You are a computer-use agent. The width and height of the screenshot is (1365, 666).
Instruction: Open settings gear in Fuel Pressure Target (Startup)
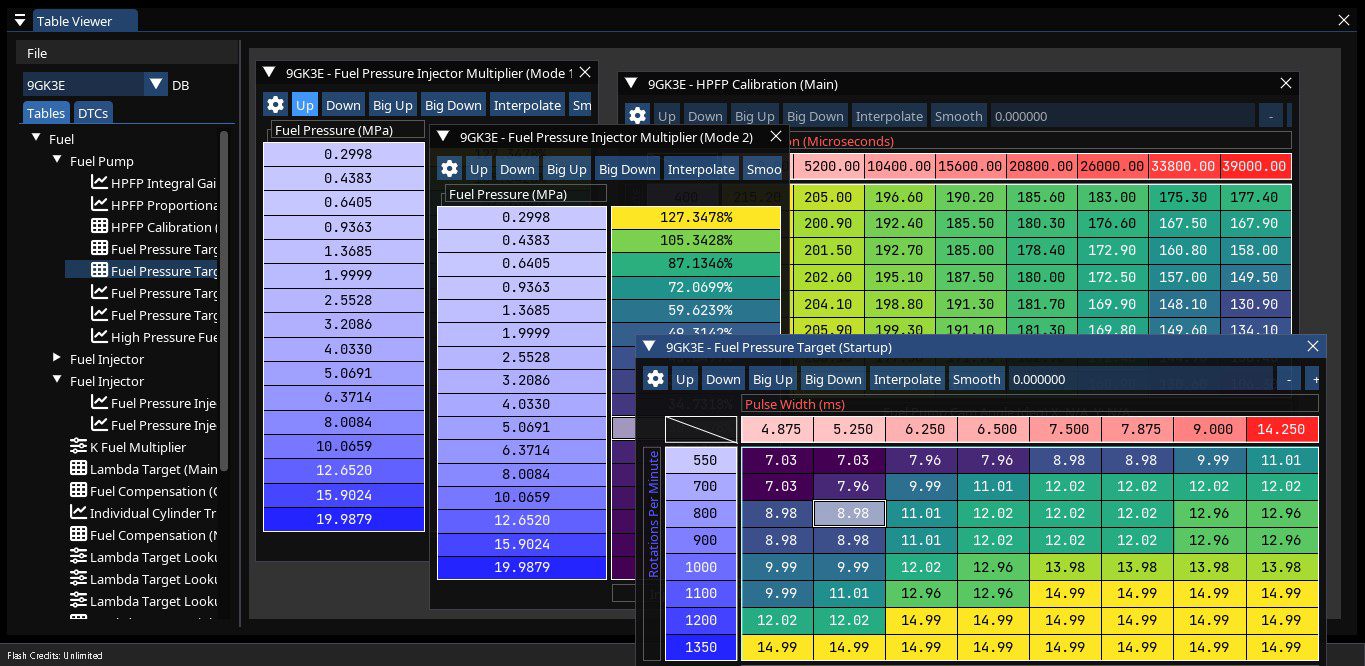coord(655,379)
